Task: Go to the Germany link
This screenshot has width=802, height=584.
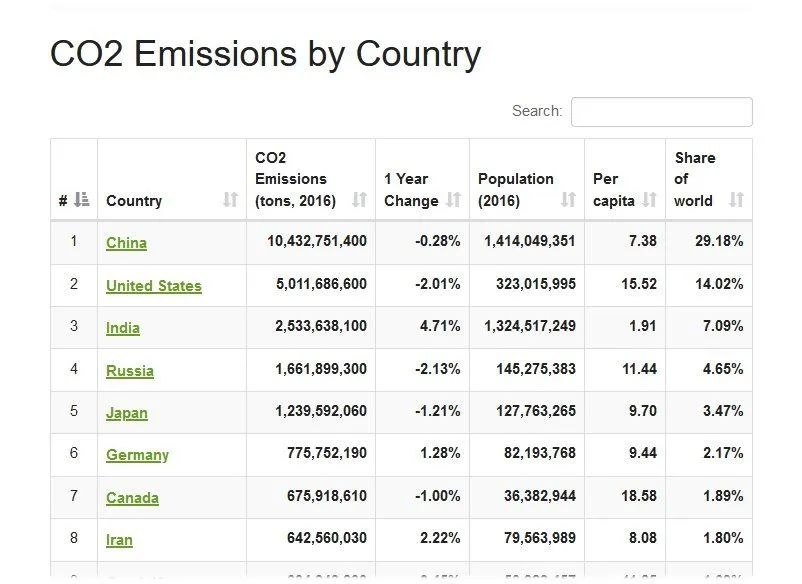Action: [137, 455]
